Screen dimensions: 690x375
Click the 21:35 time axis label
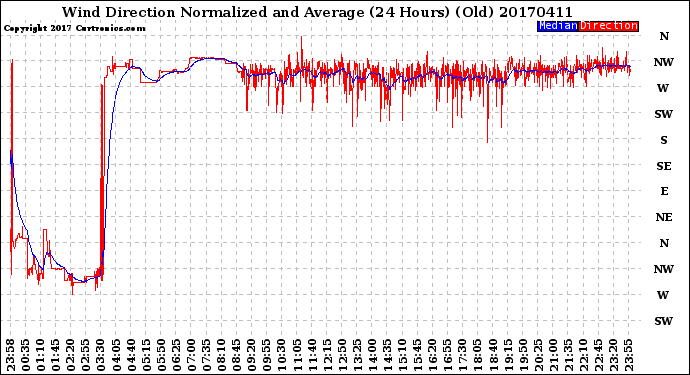567,355
